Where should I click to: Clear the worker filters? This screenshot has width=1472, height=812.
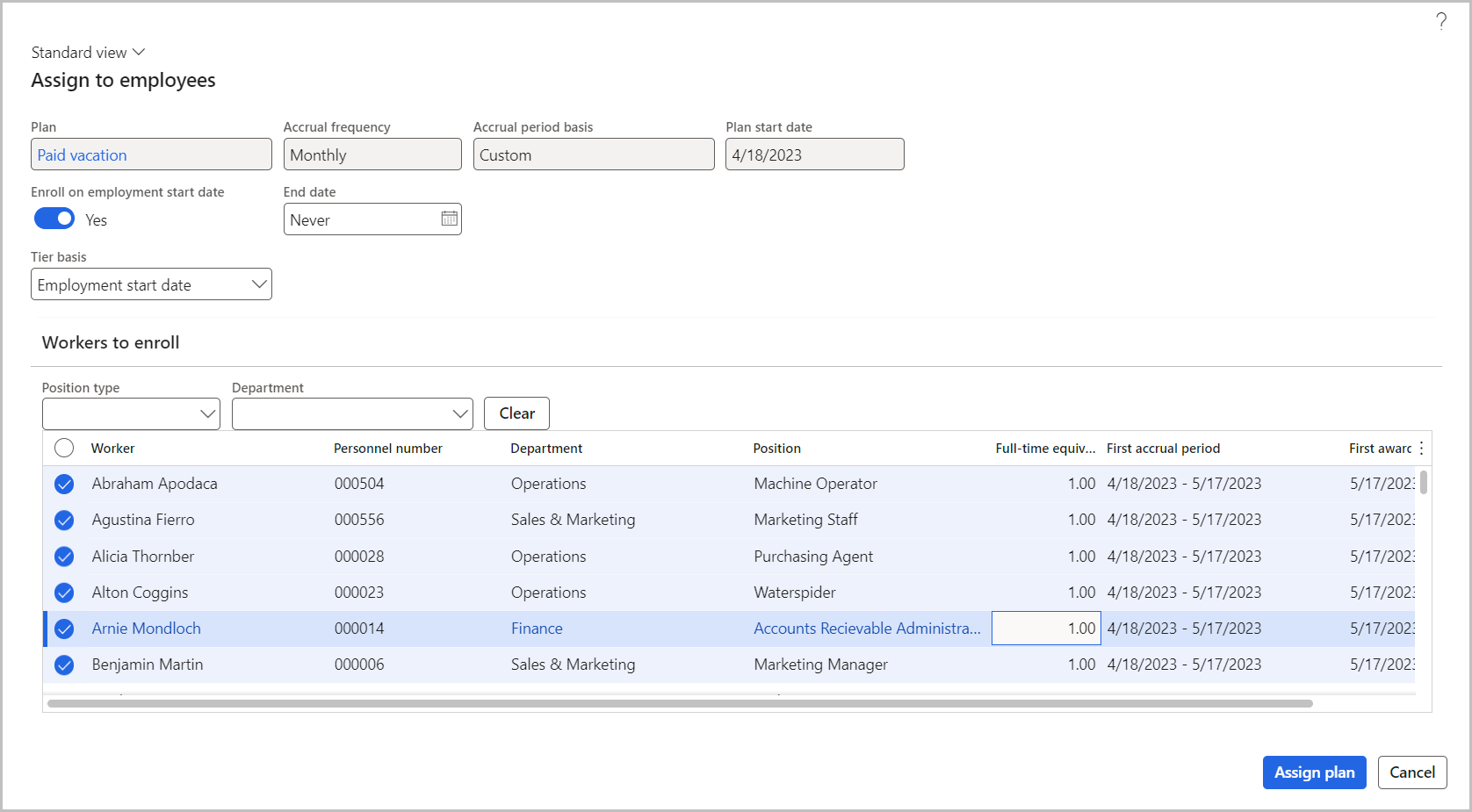click(x=516, y=413)
